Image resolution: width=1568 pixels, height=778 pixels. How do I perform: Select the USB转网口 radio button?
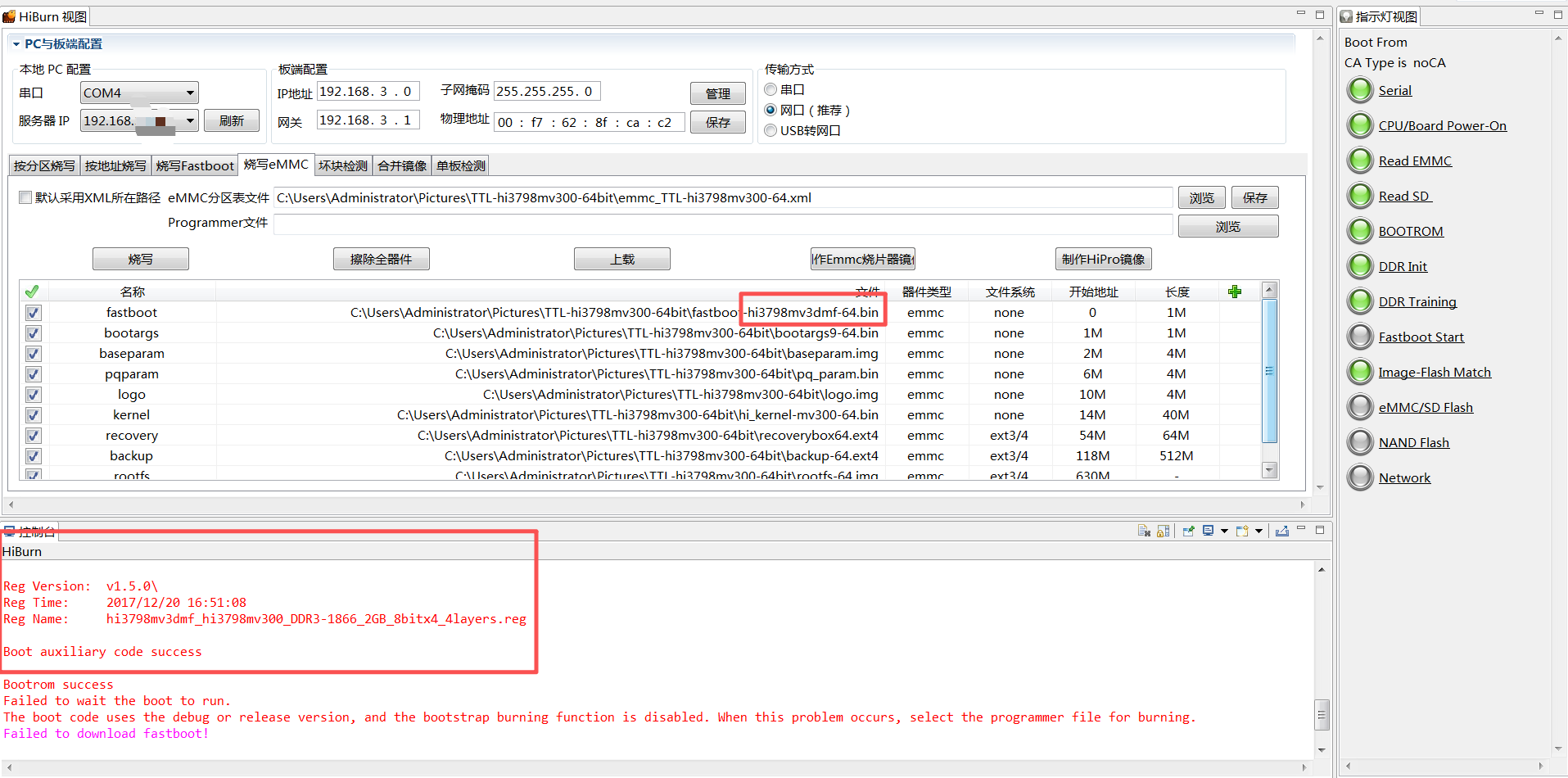770,130
